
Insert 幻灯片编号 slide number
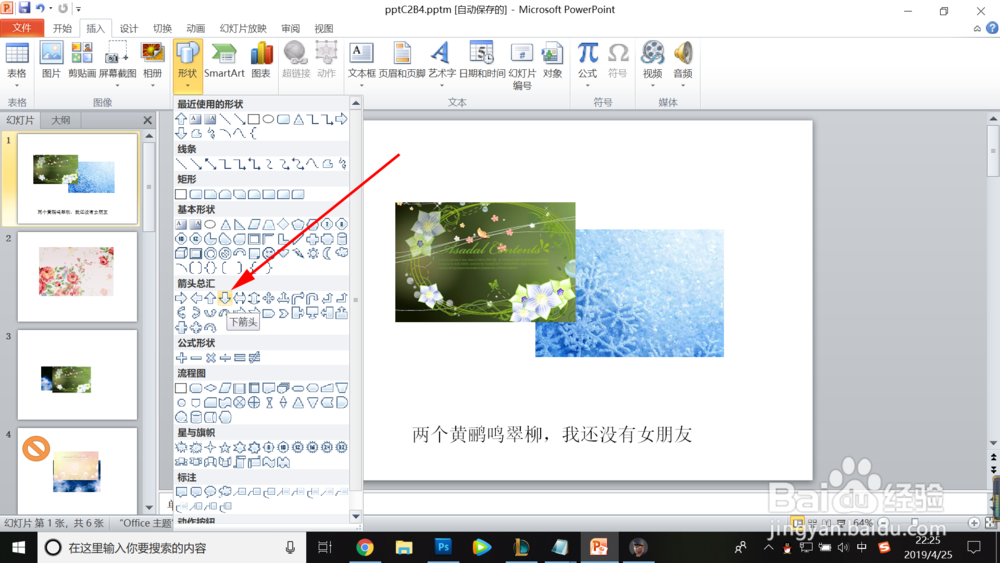click(x=522, y=65)
